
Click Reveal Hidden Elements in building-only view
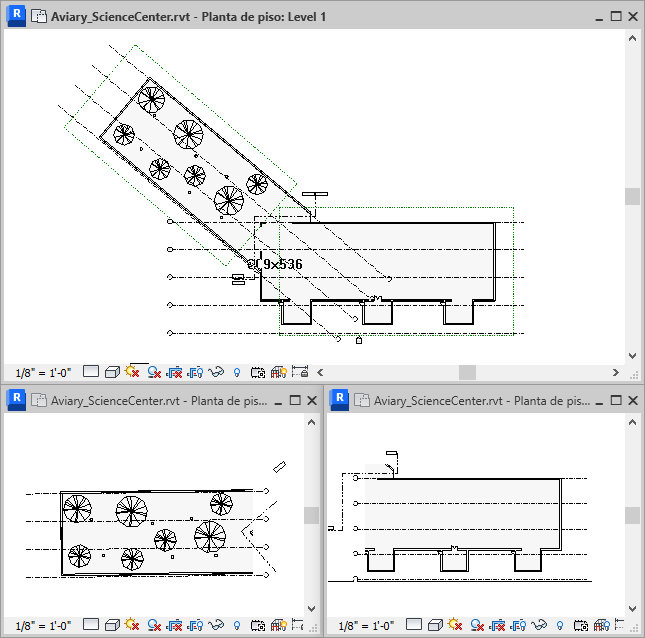pyautogui.click(x=560, y=626)
